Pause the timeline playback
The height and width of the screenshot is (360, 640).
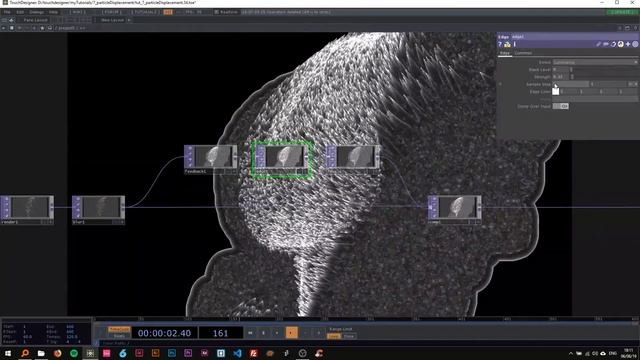[x=264, y=333]
